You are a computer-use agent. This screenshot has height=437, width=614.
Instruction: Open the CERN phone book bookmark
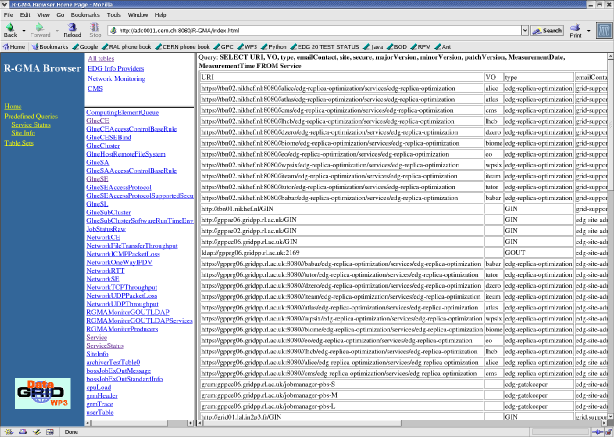(182, 47)
